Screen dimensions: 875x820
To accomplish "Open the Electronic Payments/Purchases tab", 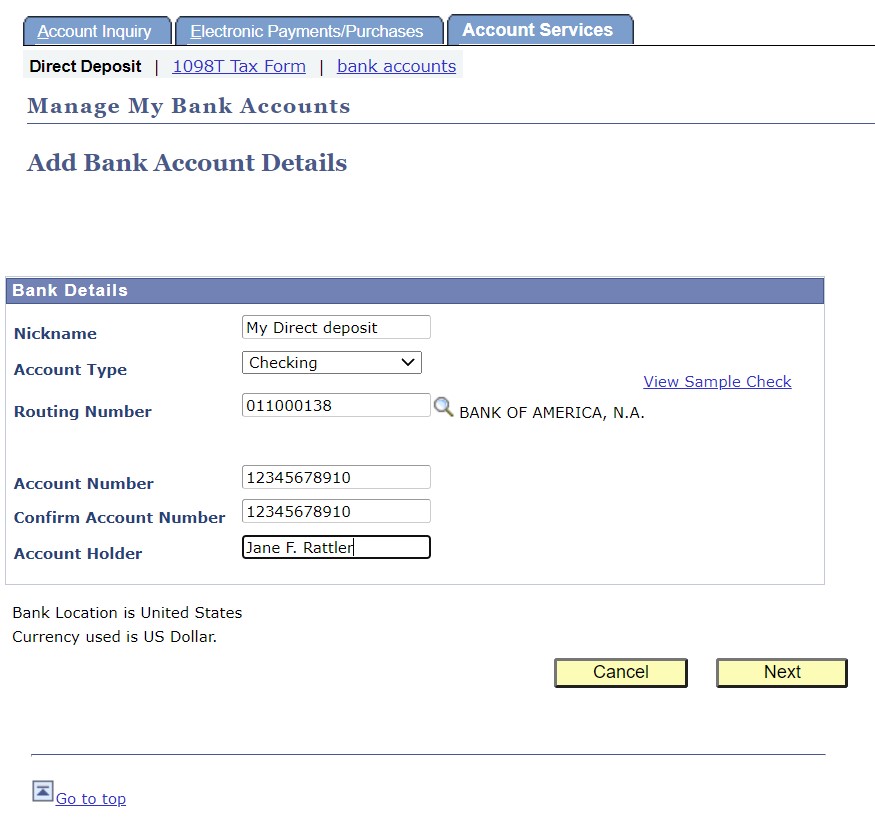I will click(308, 30).
